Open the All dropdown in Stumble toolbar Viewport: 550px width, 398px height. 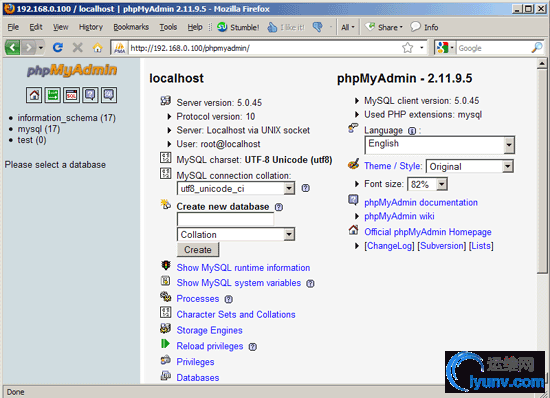(348, 27)
